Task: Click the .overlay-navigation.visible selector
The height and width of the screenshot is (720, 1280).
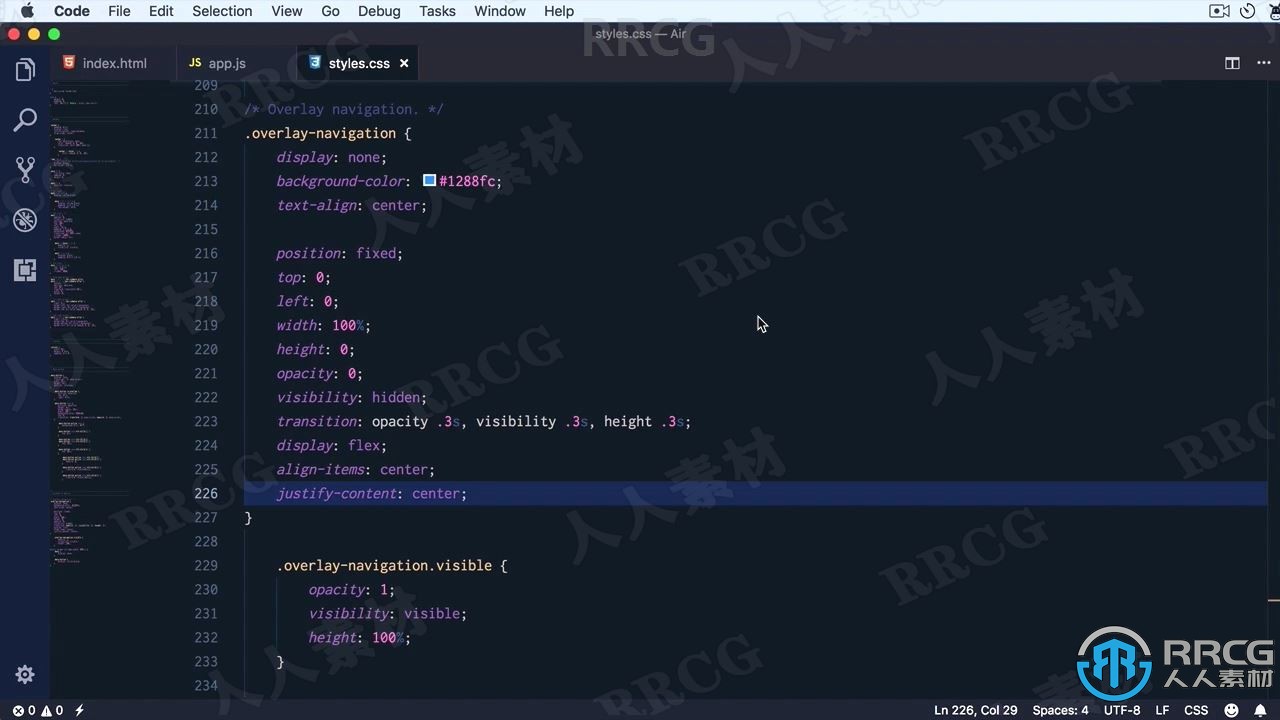Action: (x=384, y=565)
